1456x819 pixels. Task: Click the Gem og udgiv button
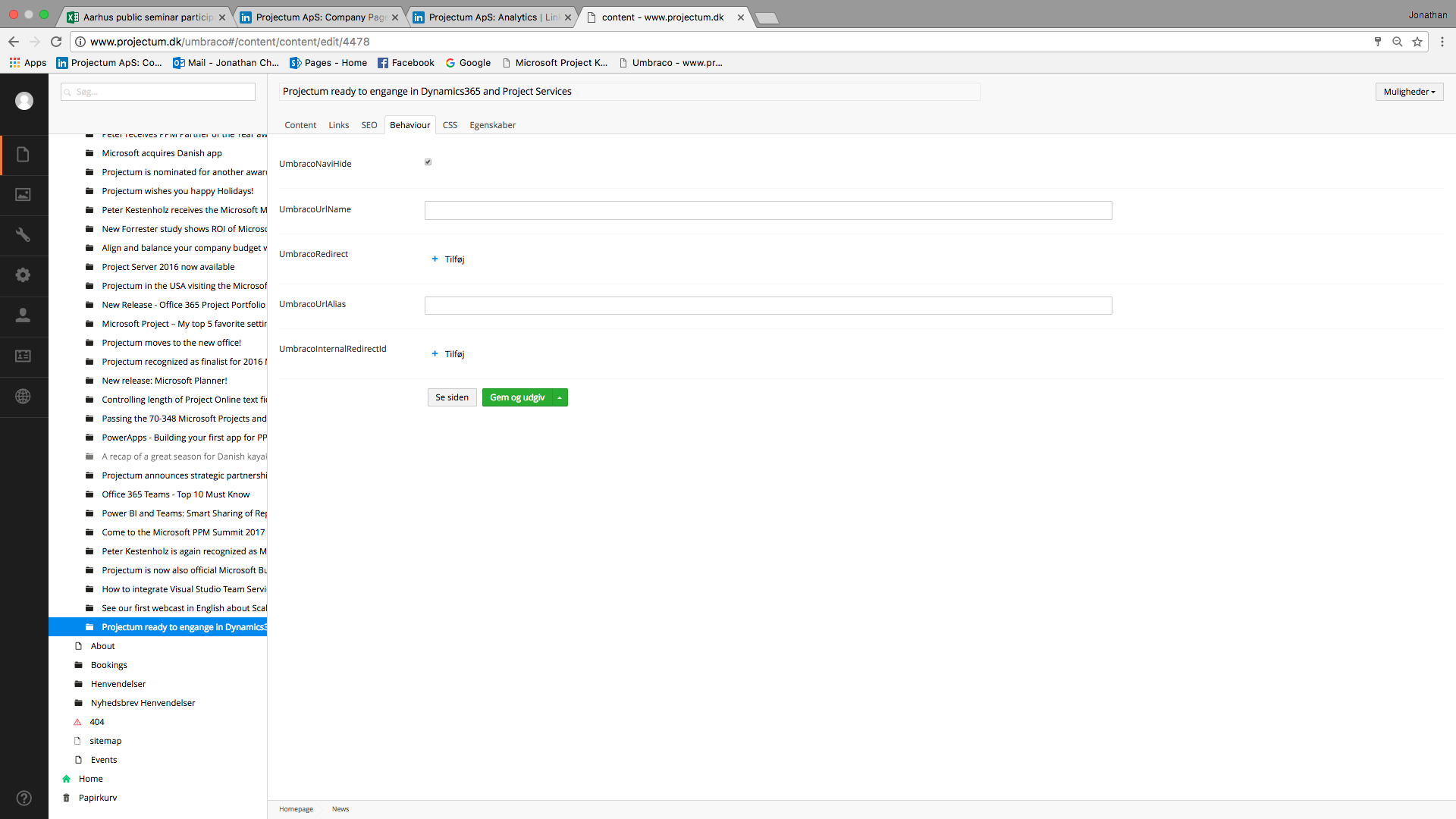tap(517, 397)
